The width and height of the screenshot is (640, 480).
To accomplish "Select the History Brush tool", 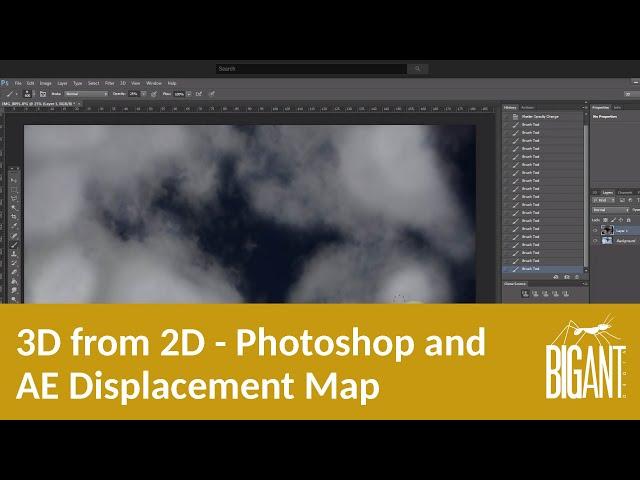I will click(x=14, y=263).
